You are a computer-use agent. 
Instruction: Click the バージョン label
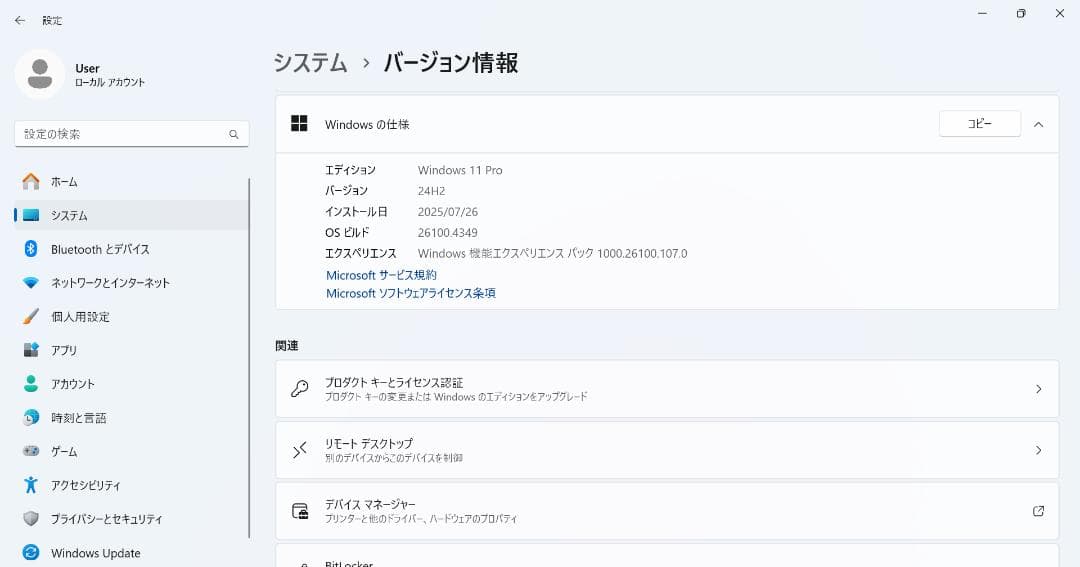pyautogui.click(x=346, y=191)
